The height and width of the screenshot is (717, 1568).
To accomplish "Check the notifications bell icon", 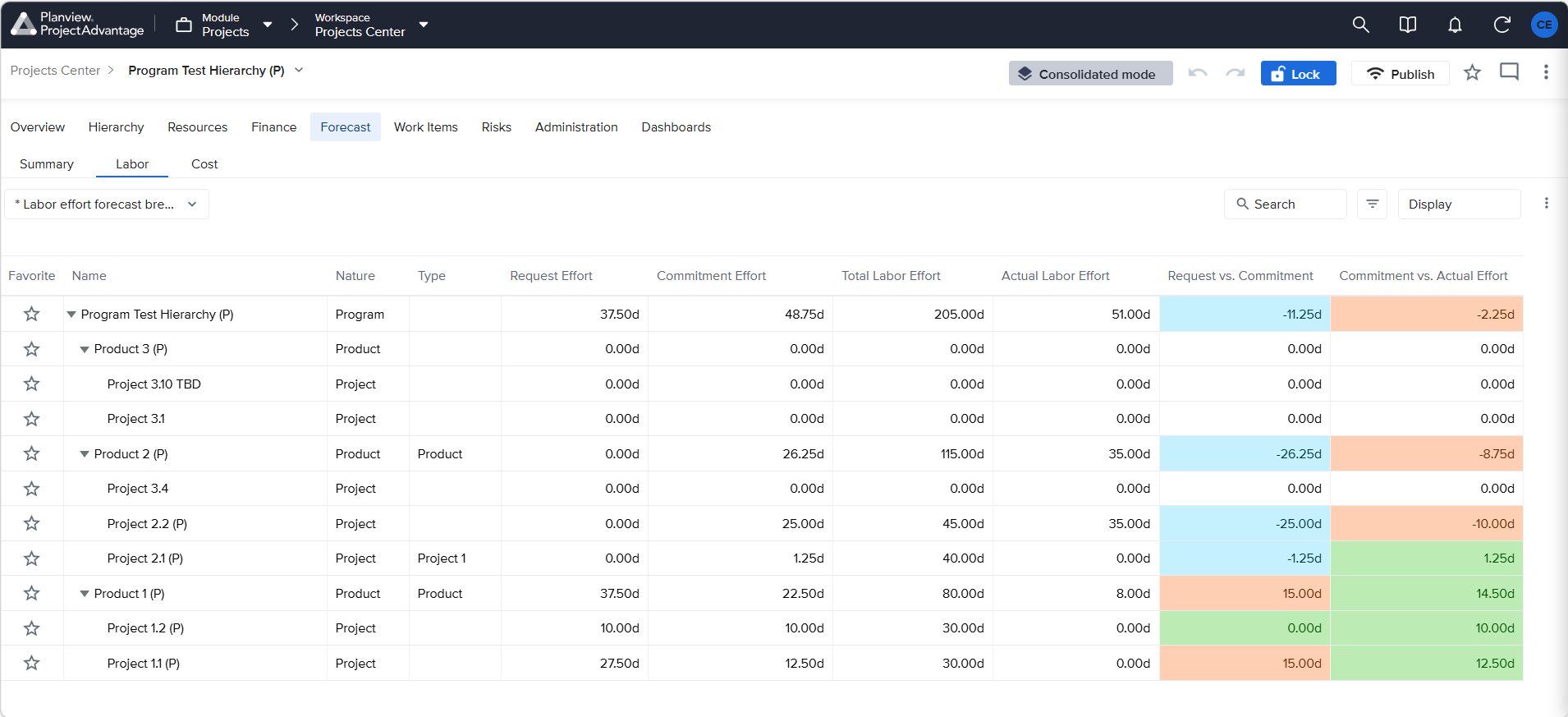I will (x=1455, y=25).
